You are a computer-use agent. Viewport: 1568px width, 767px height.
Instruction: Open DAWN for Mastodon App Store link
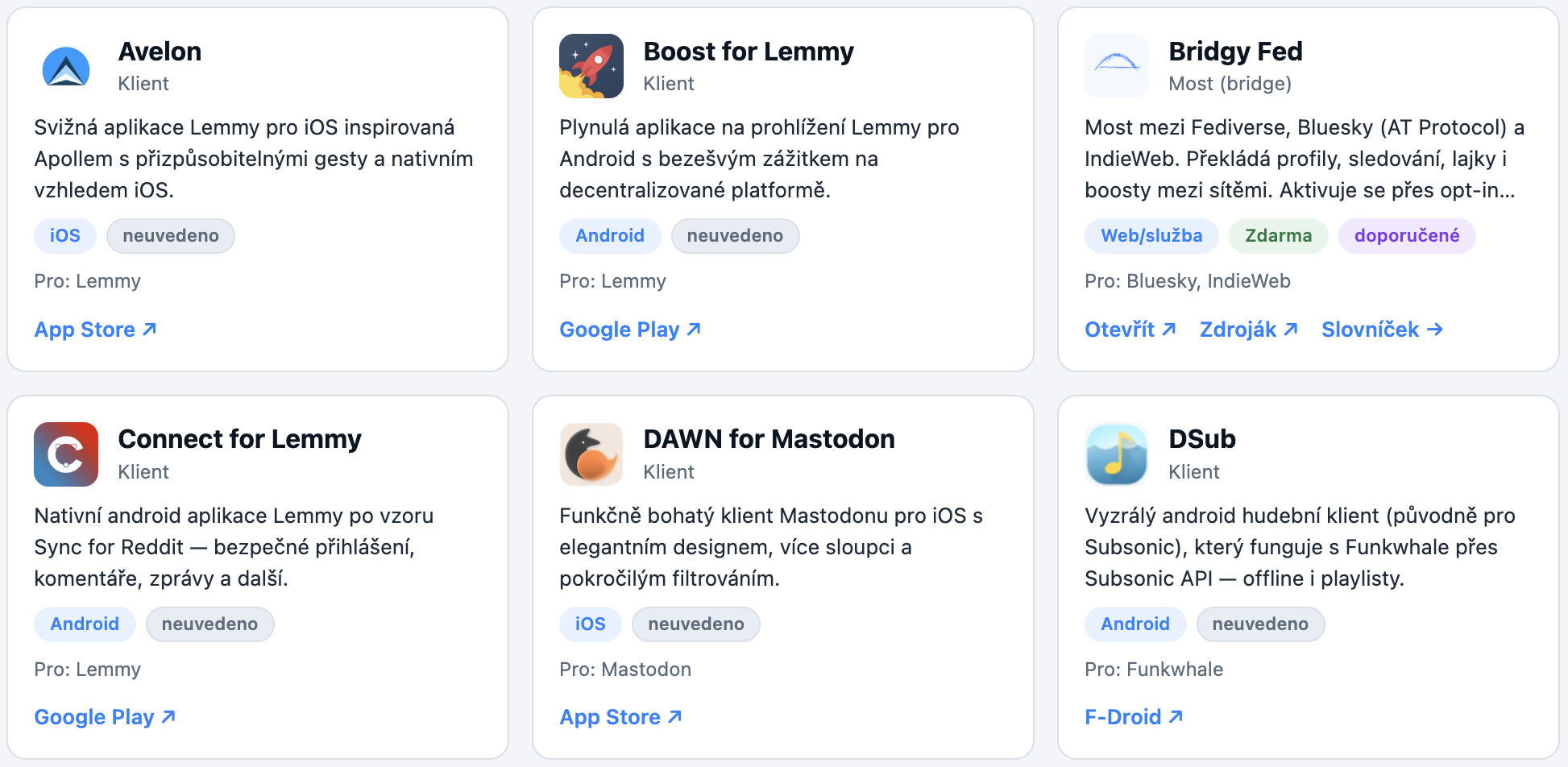point(620,717)
